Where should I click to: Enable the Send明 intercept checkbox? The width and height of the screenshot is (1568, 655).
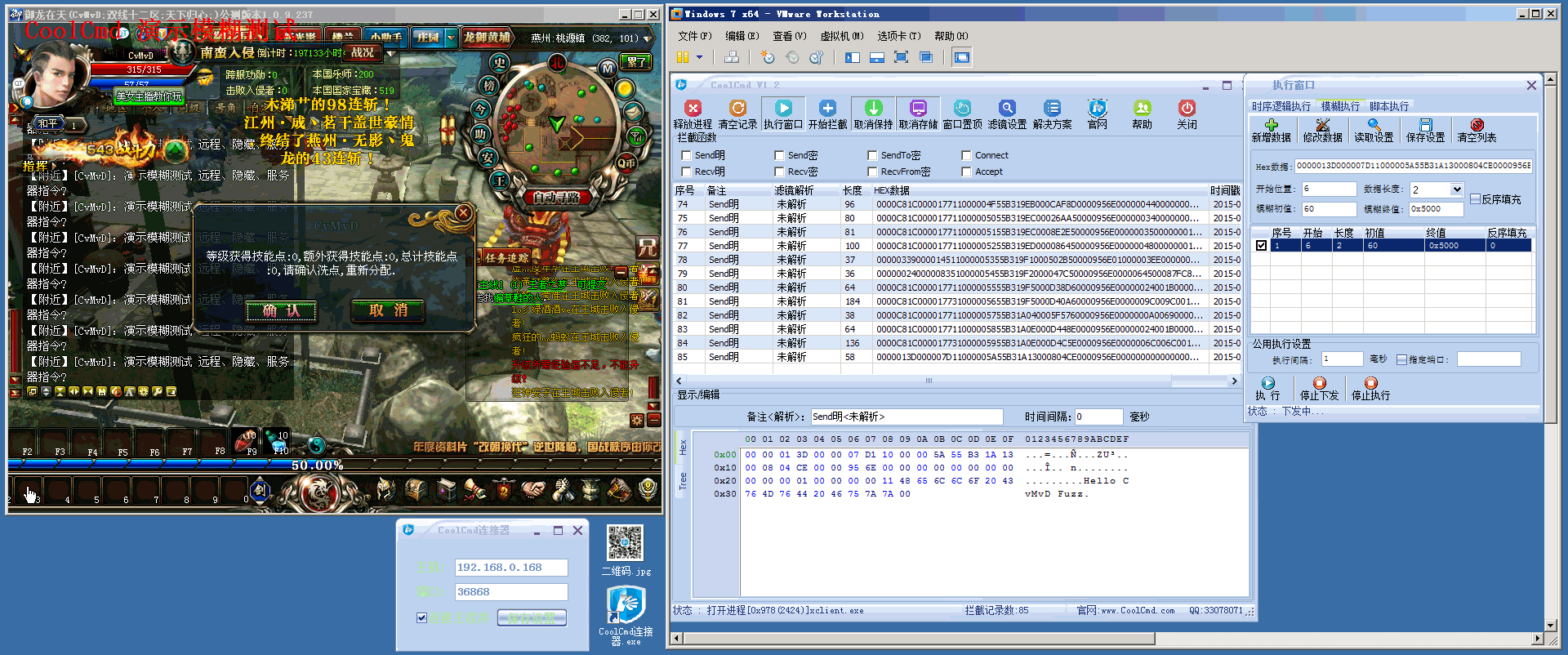coord(686,155)
